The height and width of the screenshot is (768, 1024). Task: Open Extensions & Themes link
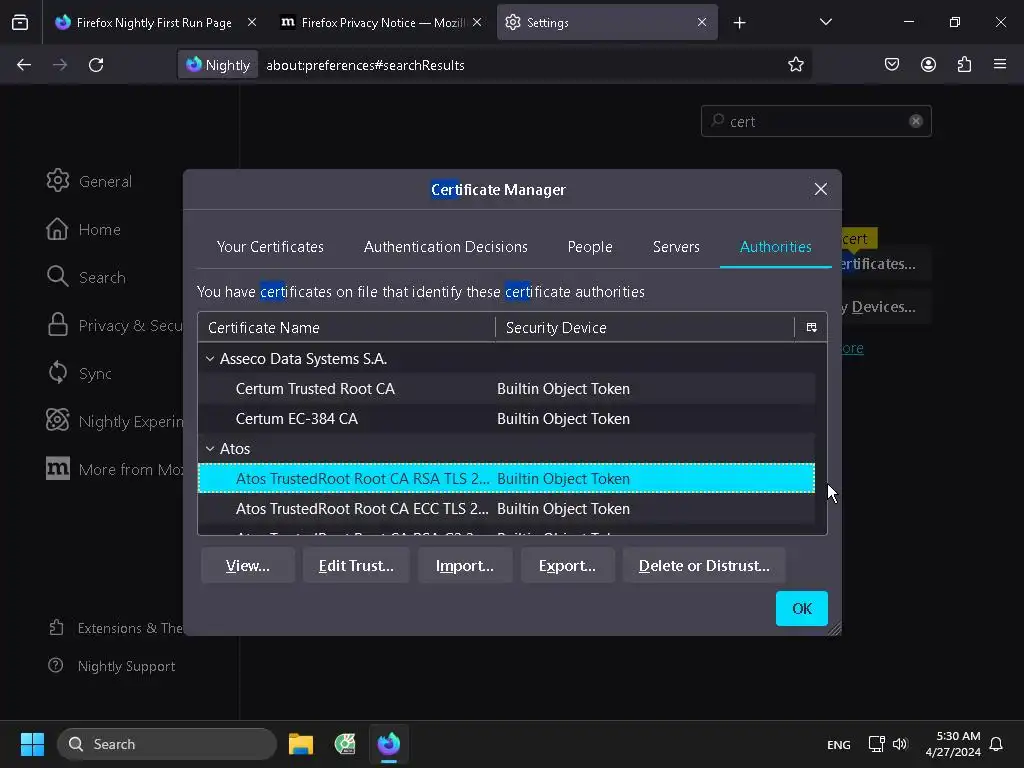(x=116, y=628)
